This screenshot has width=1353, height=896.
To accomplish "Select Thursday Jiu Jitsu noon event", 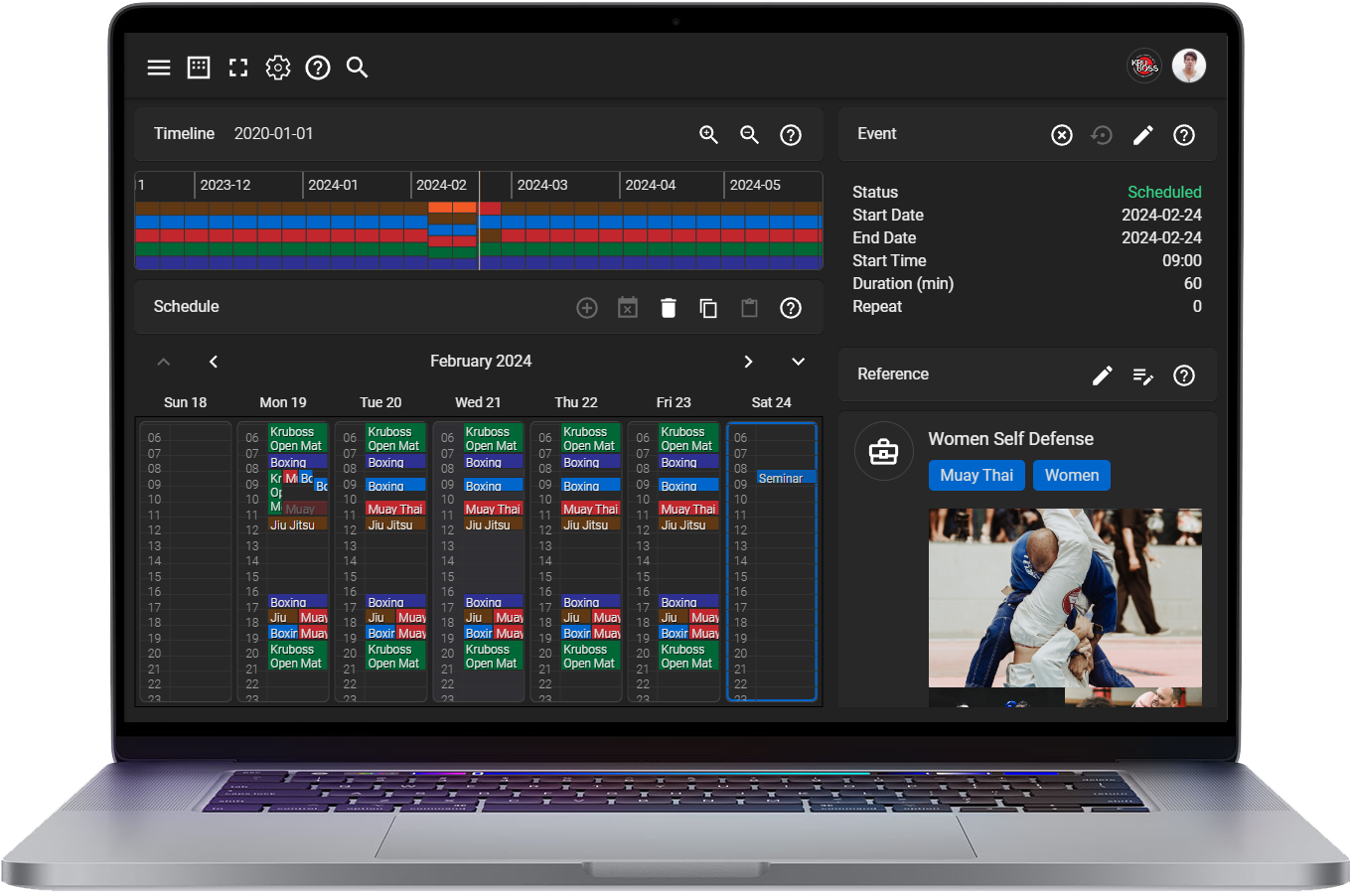I will coord(591,524).
